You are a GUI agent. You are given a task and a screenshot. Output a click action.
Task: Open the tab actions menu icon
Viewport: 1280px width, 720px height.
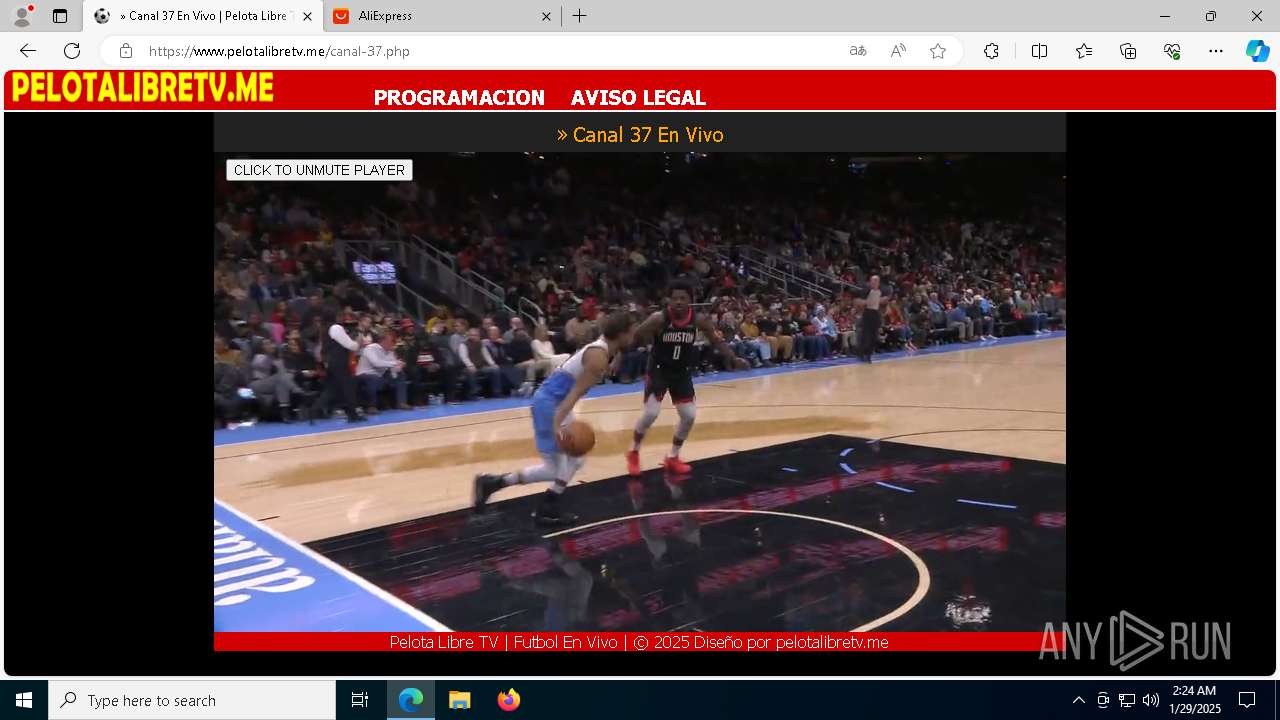point(60,16)
